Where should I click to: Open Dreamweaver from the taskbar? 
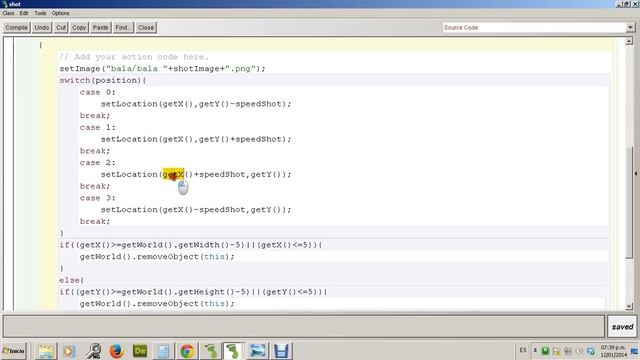pyautogui.click(x=140, y=351)
